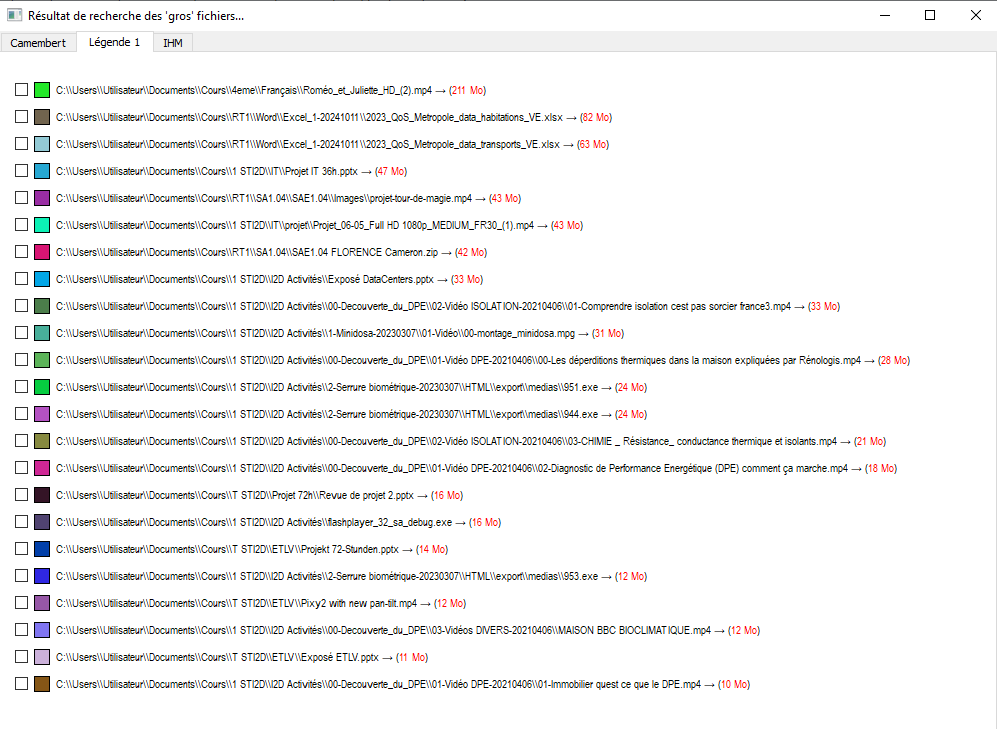Select the MAISON BBC BIOCLIMATIQUE.mp4 entry

[383, 630]
